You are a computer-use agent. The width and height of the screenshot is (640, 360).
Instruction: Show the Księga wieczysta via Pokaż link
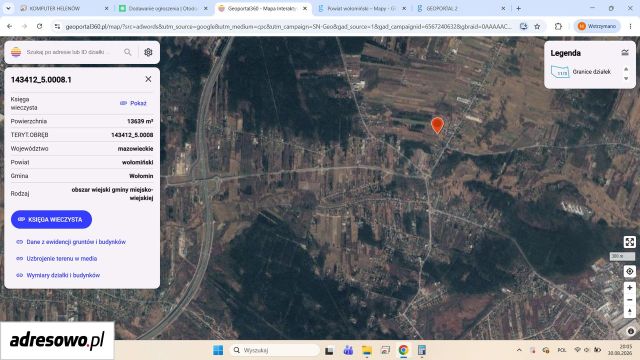[133, 103]
